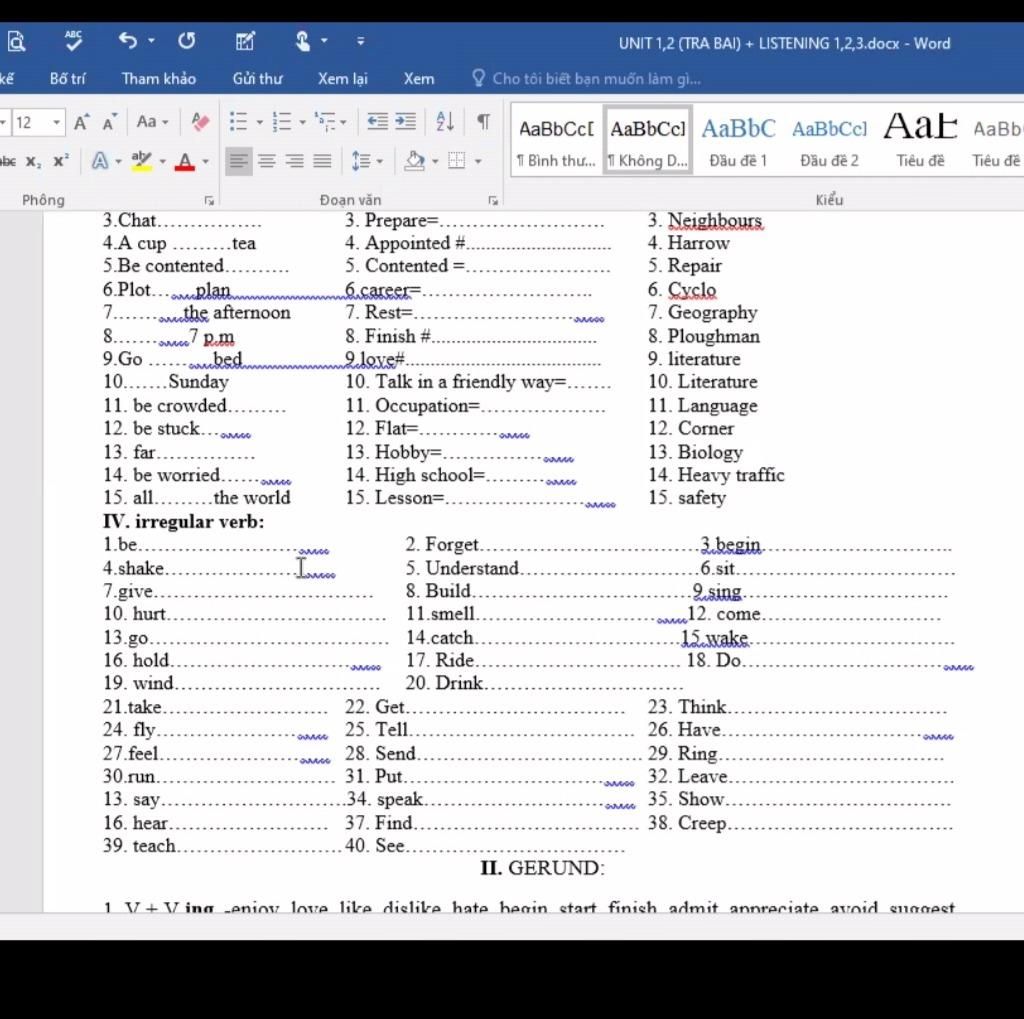
Task: Apply the Không Dãn cách style
Action: click(x=647, y=140)
